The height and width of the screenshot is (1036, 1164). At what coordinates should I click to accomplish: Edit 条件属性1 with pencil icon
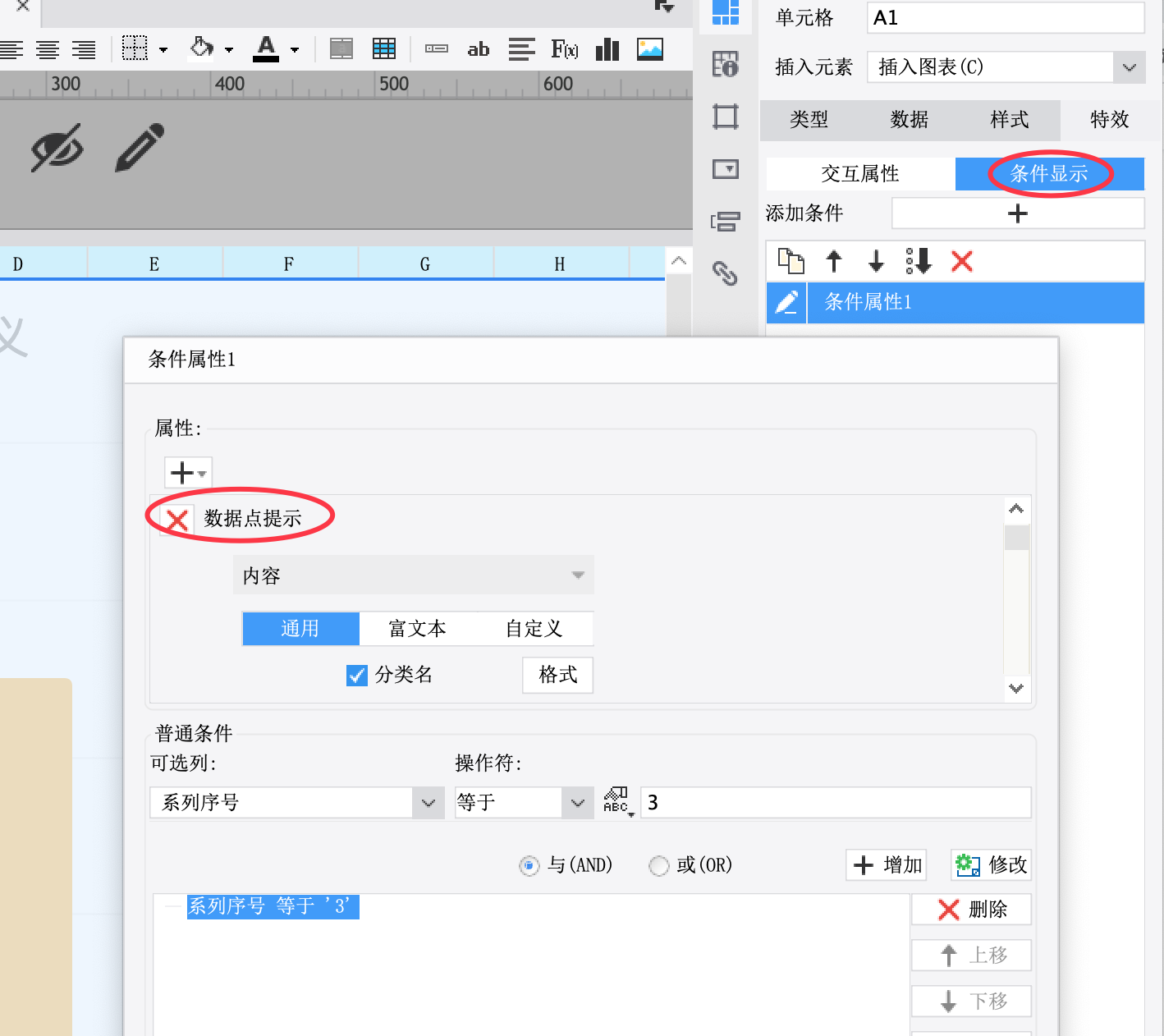(786, 302)
